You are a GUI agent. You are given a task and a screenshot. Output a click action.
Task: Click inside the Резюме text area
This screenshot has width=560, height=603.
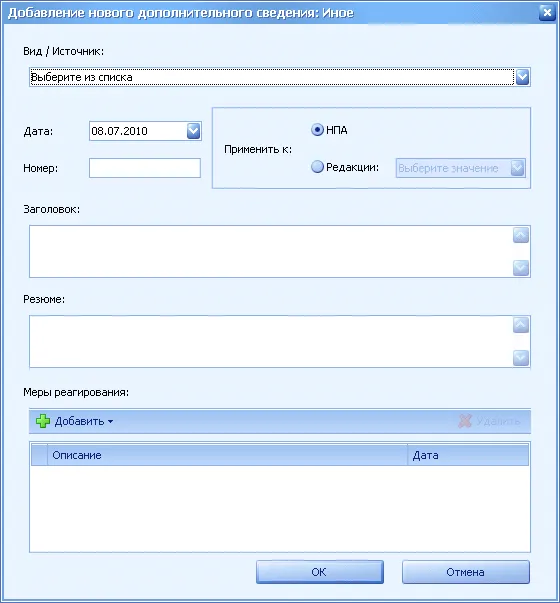coord(271,341)
